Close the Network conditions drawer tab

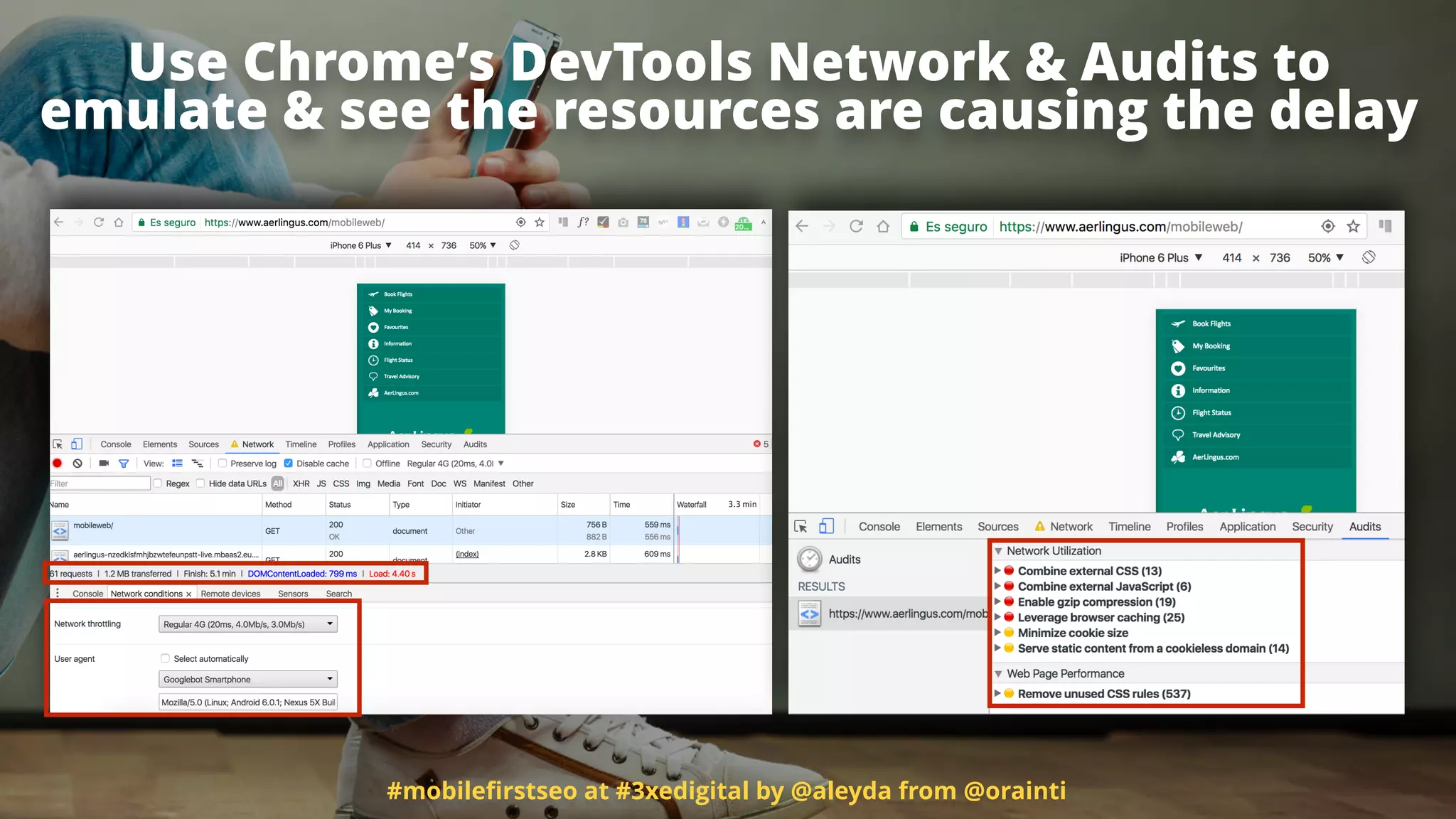click(189, 594)
